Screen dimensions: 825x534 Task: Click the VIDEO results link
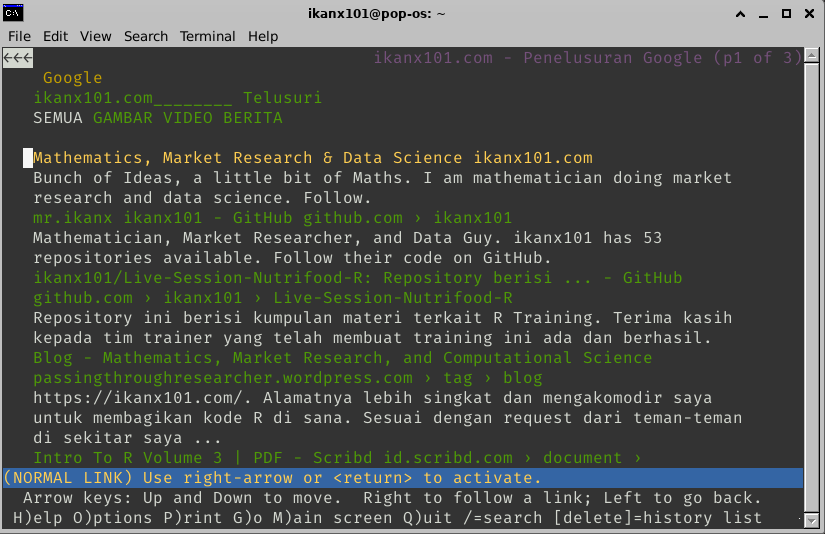[x=188, y=118]
